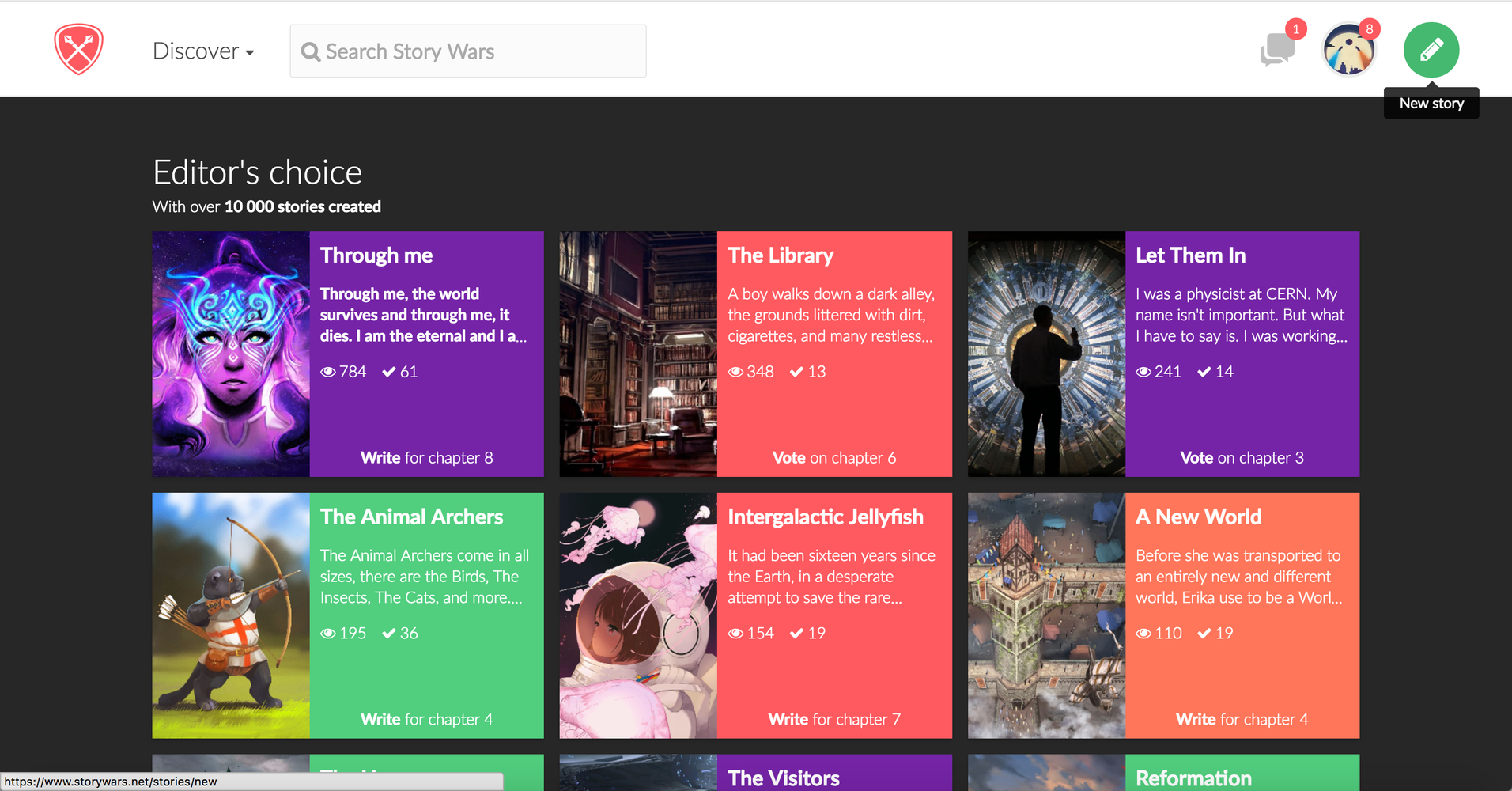The width and height of the screenshot is (1512, 791).
Task: Click the red badge 8 on avatar
Action: (1370, 29)
